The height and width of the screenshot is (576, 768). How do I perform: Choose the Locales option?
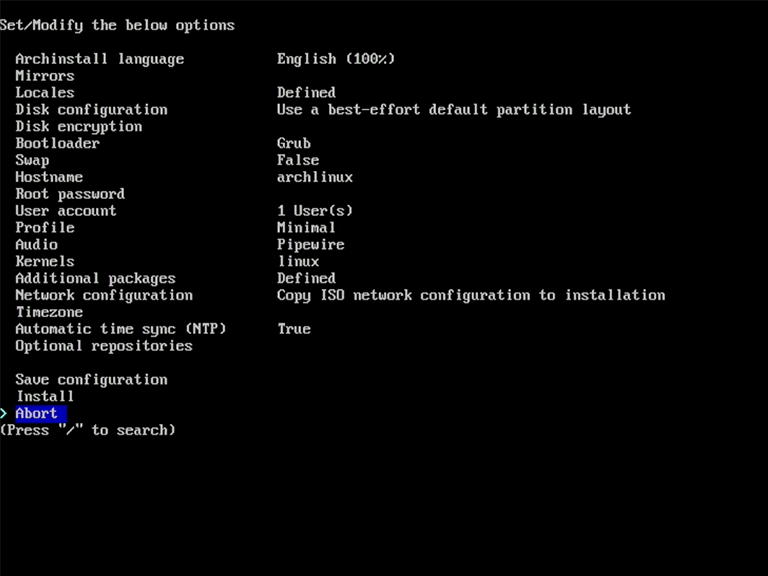coord(45,93)
